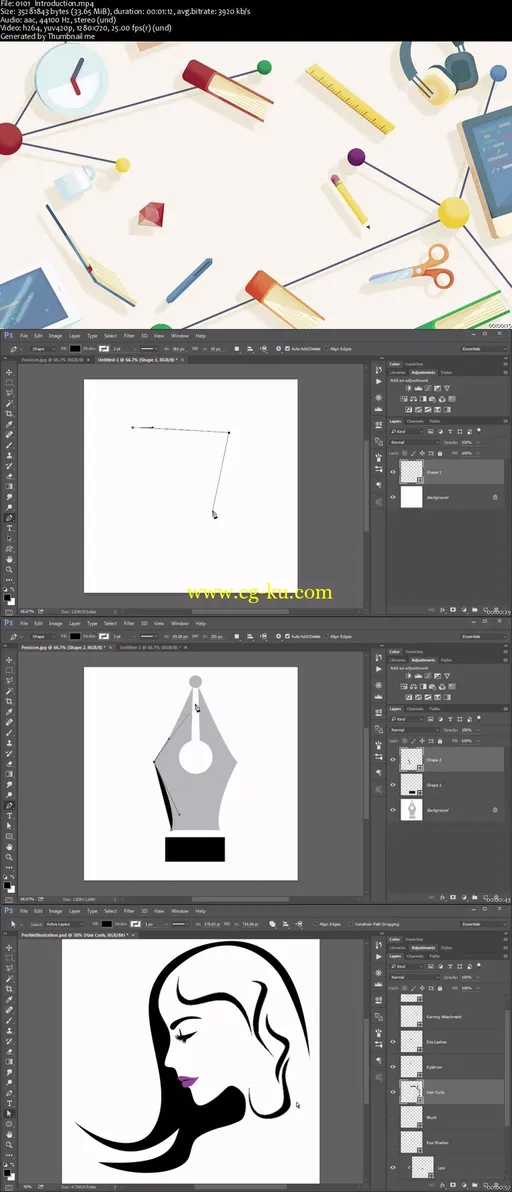512x1192 pixels.
Task: Open layer style fx menu in Untitled-1 window
Action: (442, 610)
